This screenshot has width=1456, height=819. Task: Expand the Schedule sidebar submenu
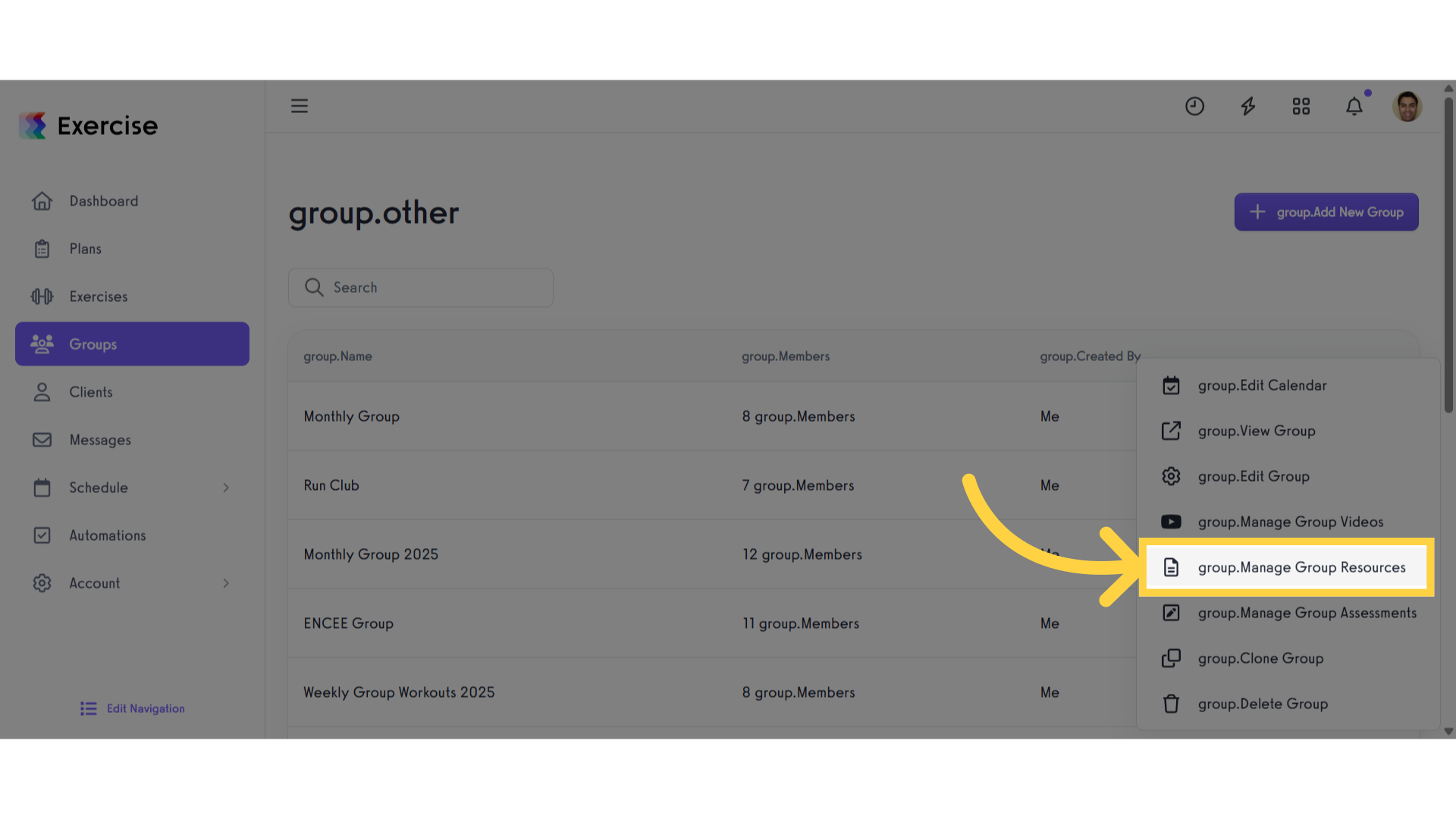226,488
